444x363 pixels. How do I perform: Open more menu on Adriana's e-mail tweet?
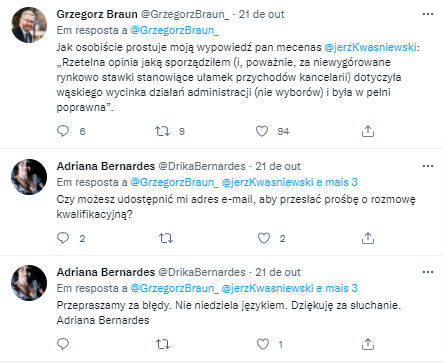coord(428,166)
